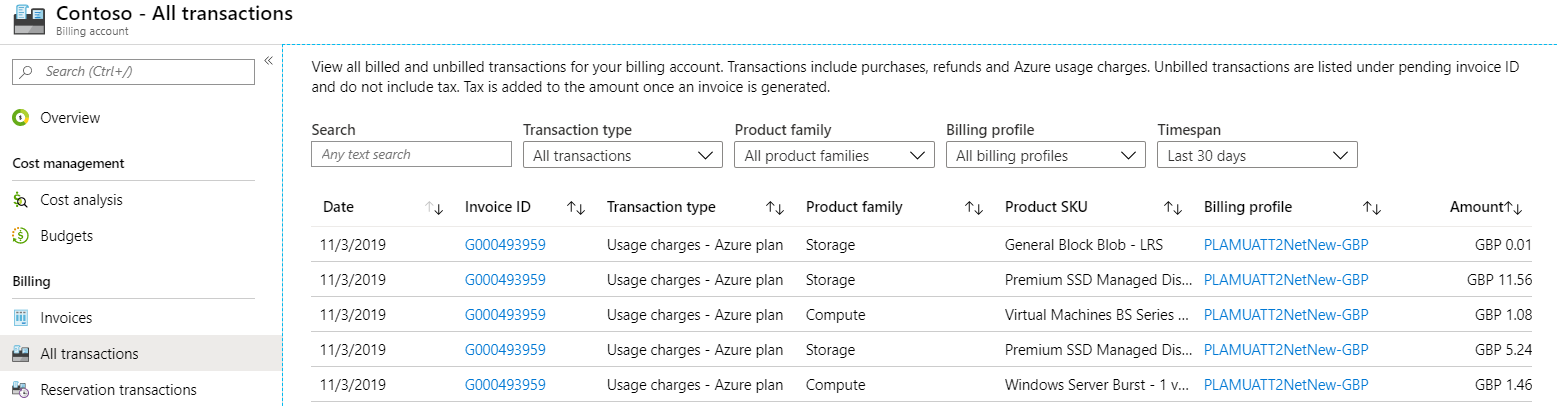This screenshot has width=1557, height=406.
Task: Go to Reservation transactions page
Action: pos(118,390)
